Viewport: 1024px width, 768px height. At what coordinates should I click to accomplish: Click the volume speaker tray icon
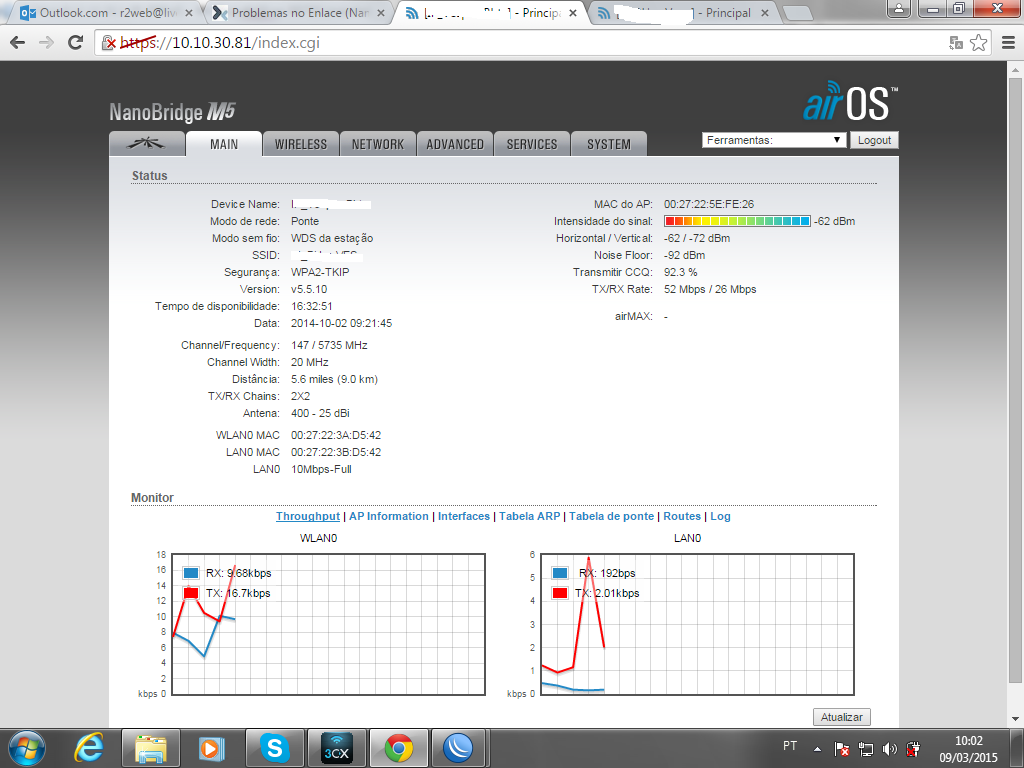[x=889, y=749]
